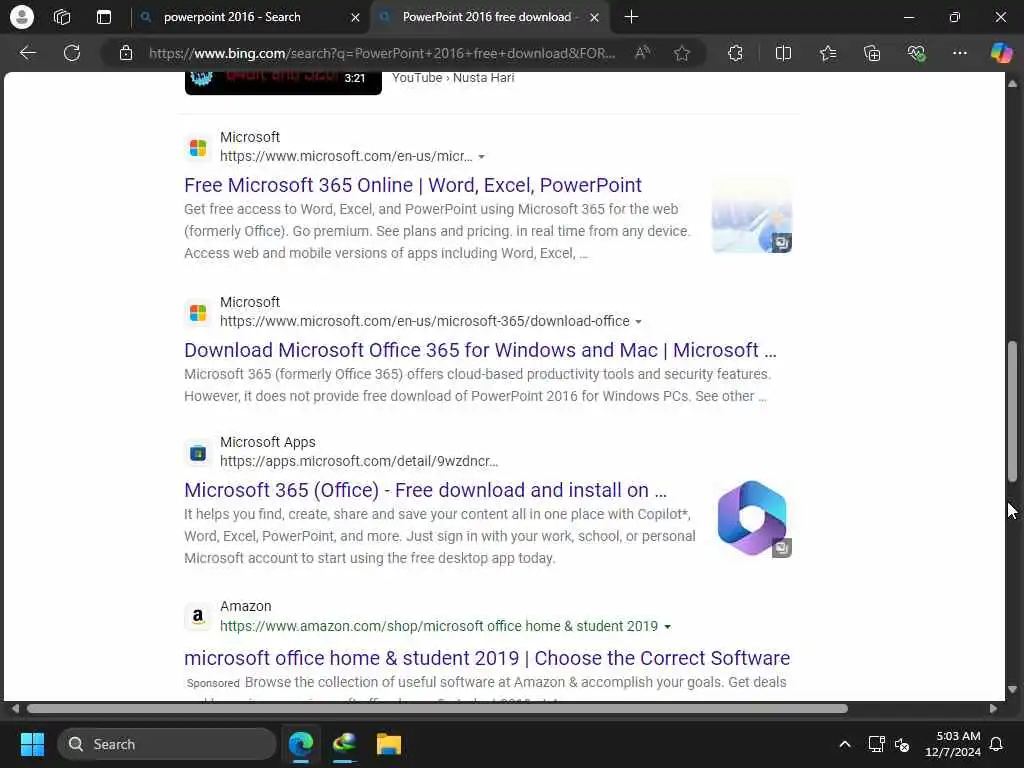
Task: Open the snowy thumbnail of Microsoft 365 Online result
Action: [x=752, y=214]
